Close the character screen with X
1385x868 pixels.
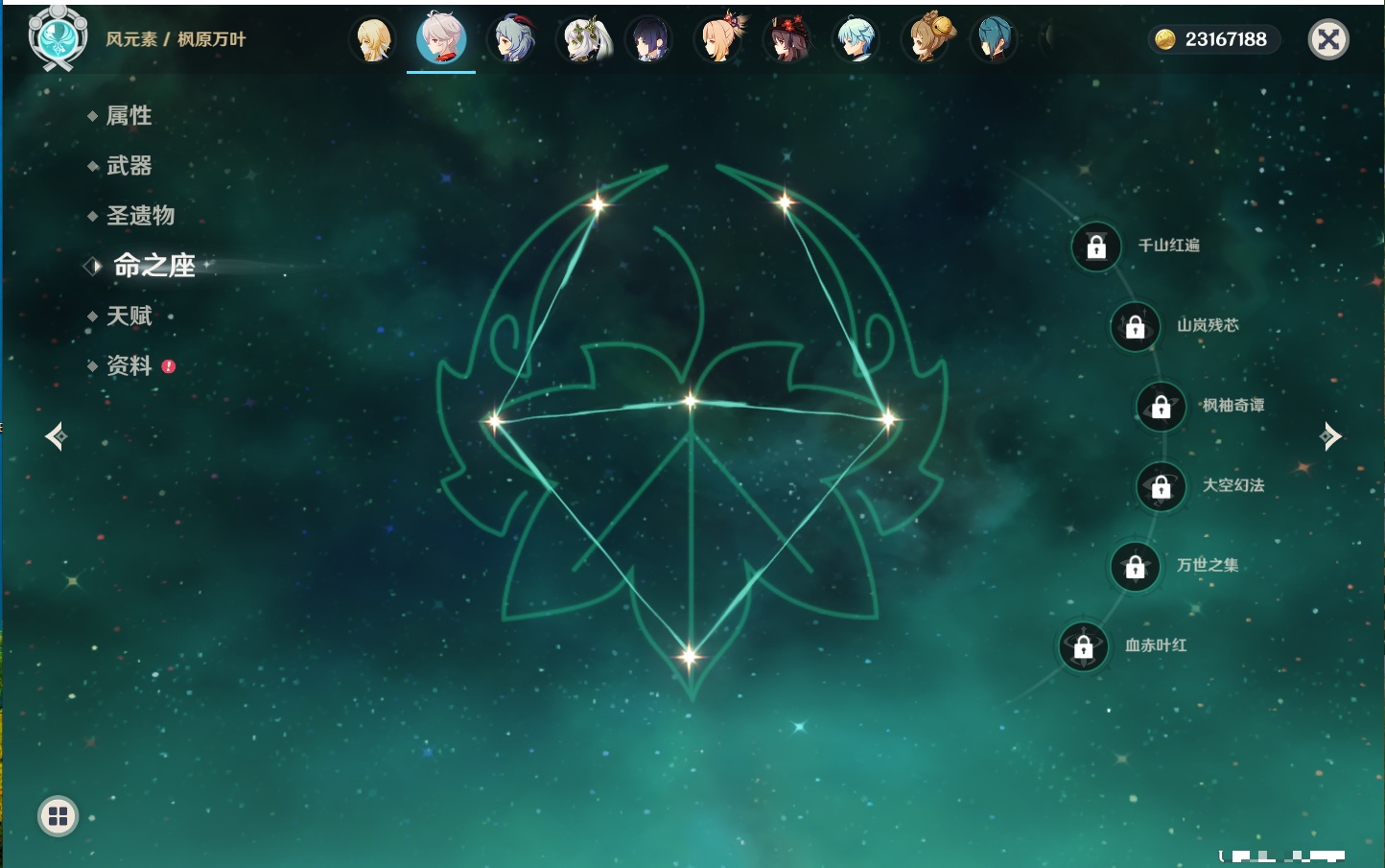click(1328, 39)
